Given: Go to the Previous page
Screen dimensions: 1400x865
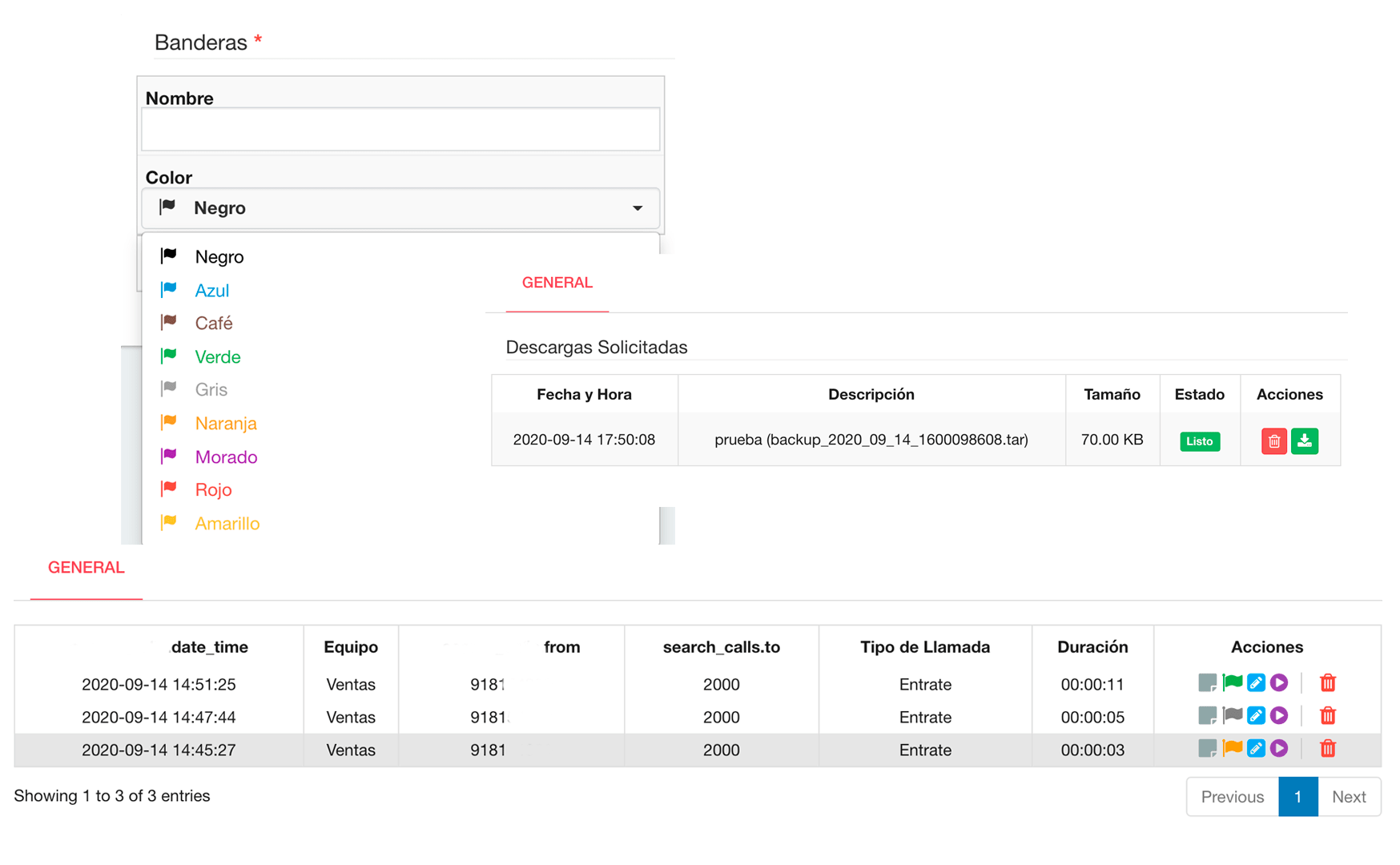Looking at the screenshot, I should pyautogui.click(x=1233, y=797).
